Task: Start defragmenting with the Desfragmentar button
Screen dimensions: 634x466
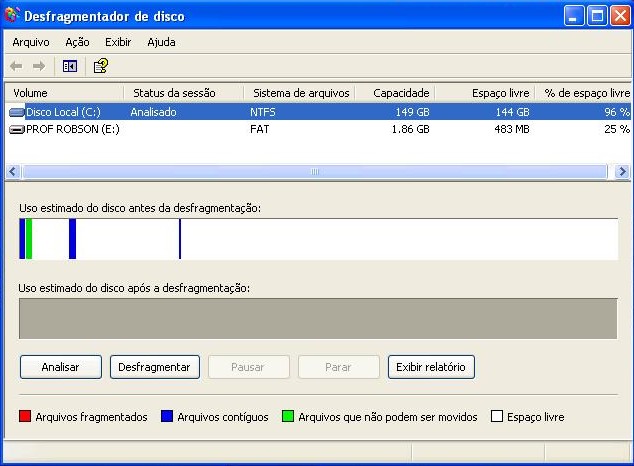Action: 154,367
